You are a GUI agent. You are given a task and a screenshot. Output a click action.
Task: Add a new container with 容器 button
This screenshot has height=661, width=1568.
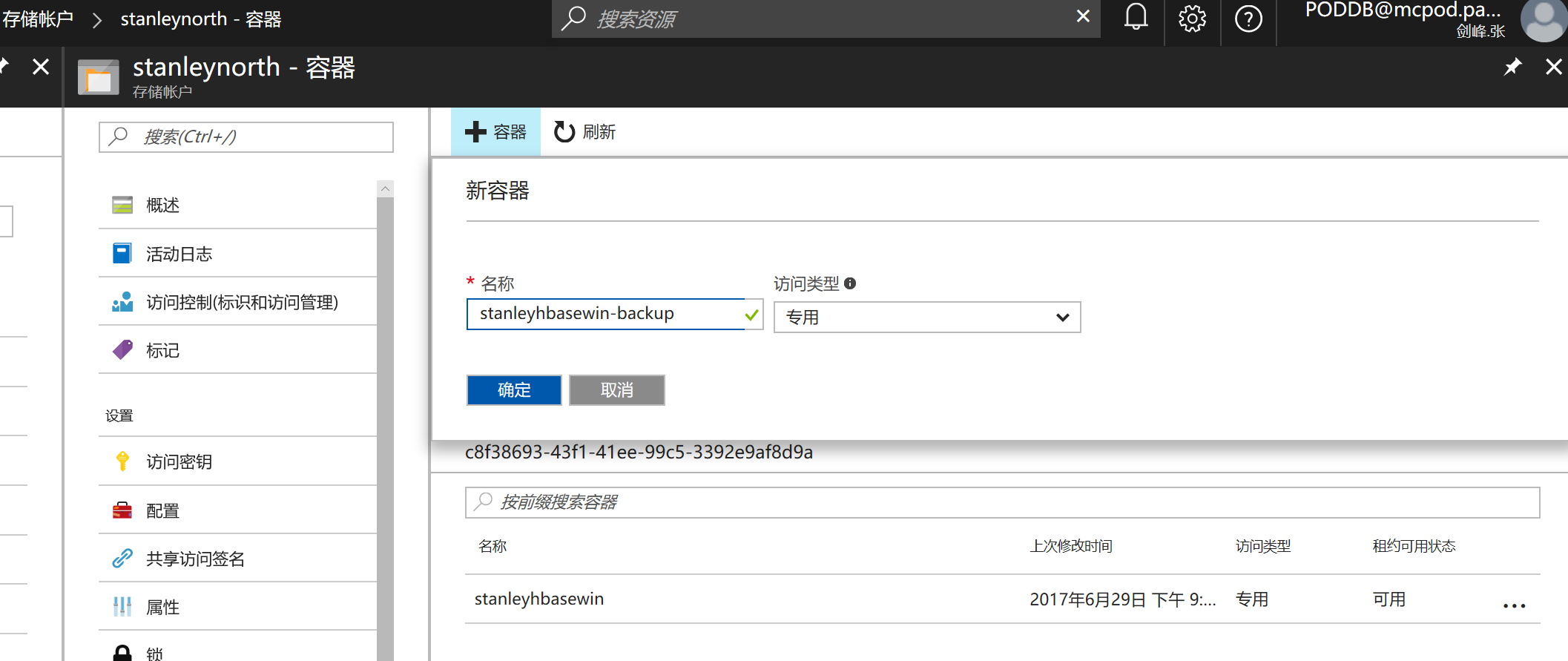(x=495, y=132)
